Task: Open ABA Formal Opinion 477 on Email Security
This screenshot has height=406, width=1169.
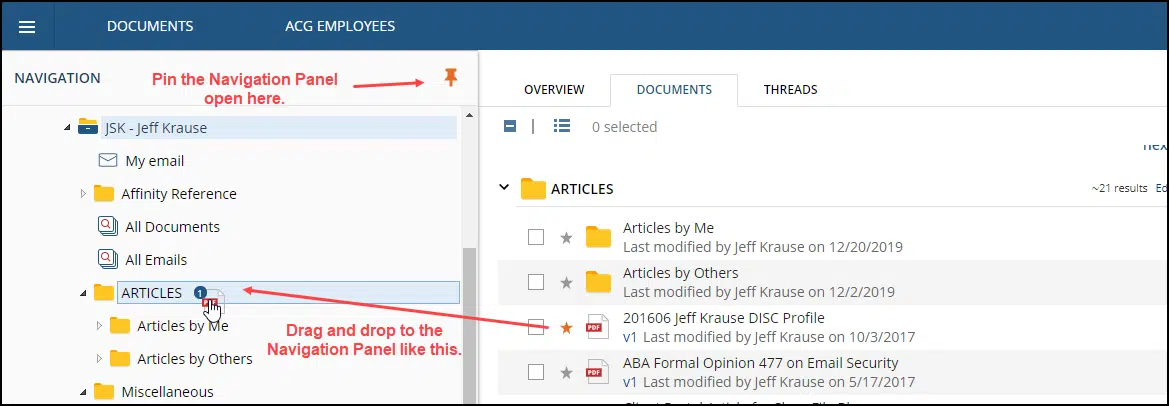Action: [760, 363]
